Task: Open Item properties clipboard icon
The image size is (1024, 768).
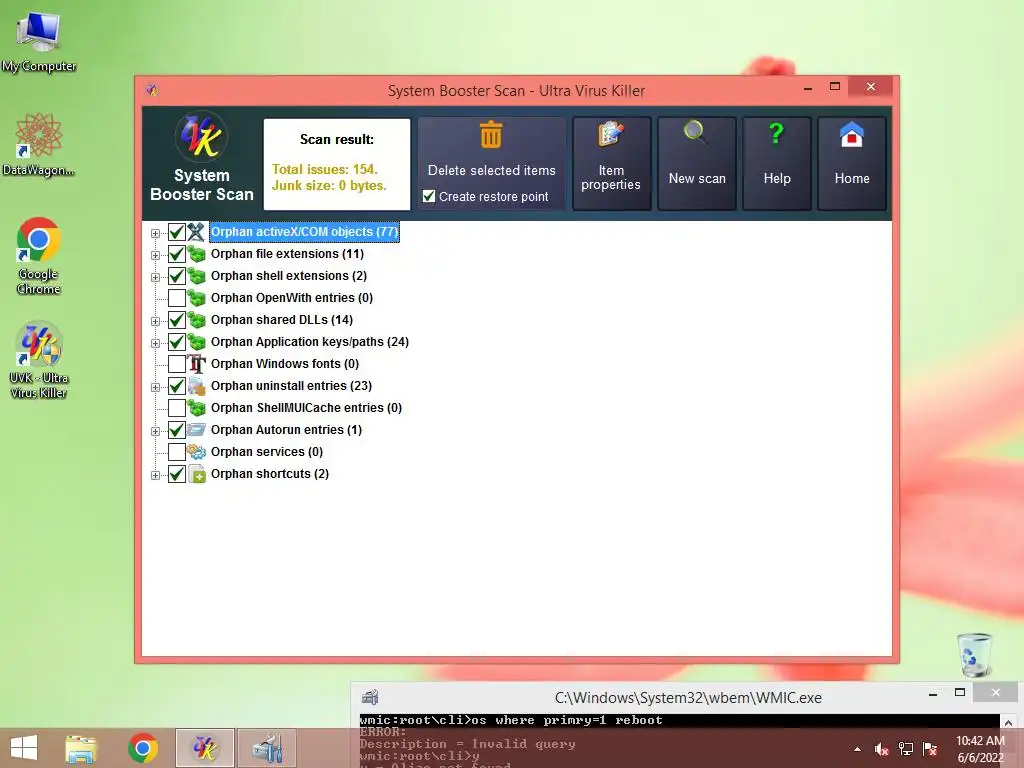Action: click(611, 135)
